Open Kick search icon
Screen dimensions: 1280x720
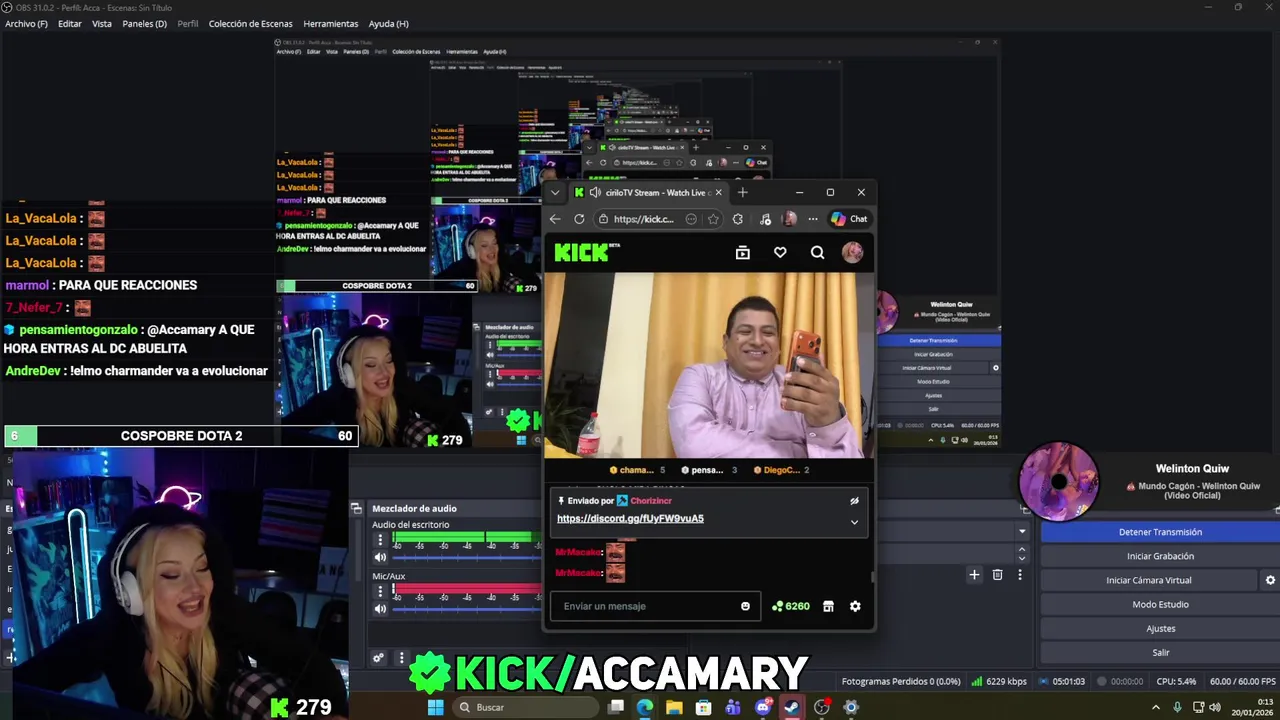[x=817, y=253]
